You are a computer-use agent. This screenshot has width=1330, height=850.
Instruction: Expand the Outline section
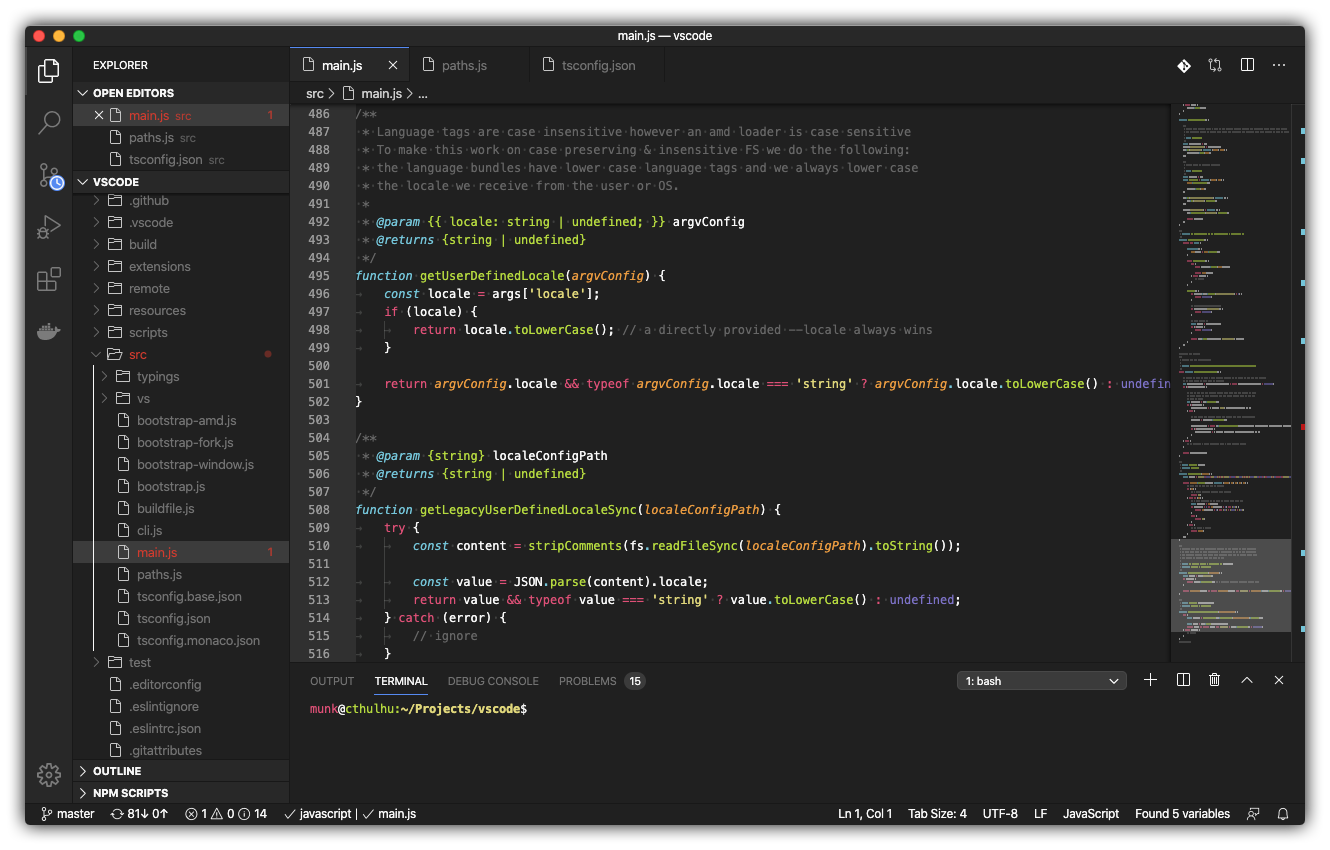click(x=181, y=771)
